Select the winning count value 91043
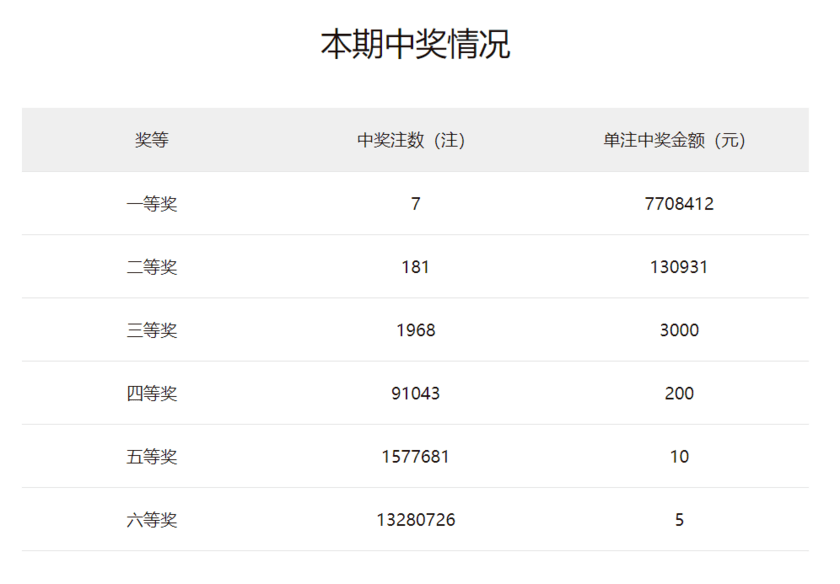The width and height of the screenshot is (840, 584). (416, 393)
